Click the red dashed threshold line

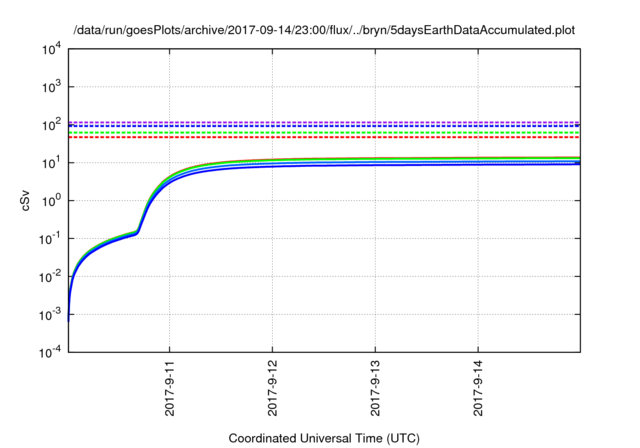[x=324, y=138]
